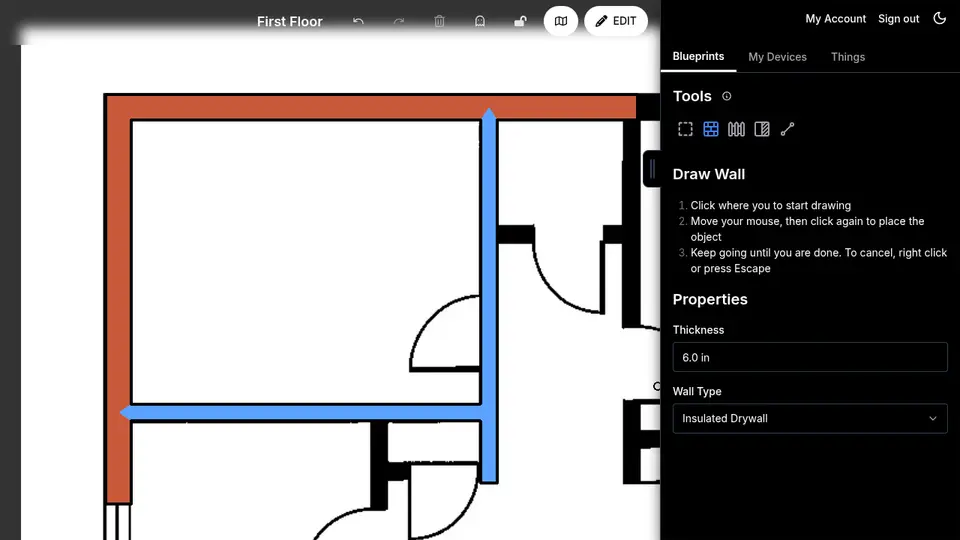Switch to the Things tab
Viewport: 960px width, 540px height.
click(848, 57)
